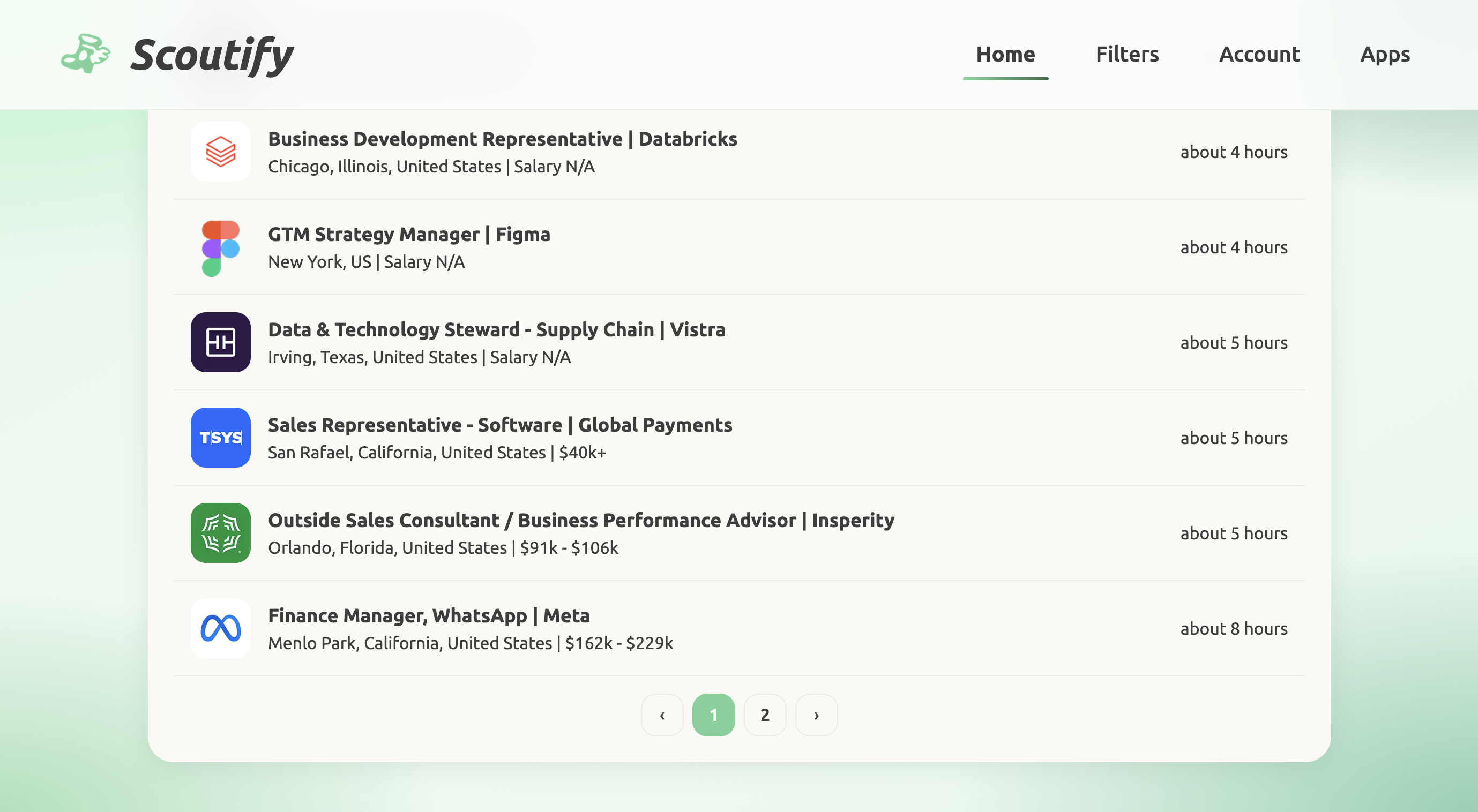Select the Home navigation tab
Image resolution: width=1478 pixels, height=812 pixels.
click(1006, 55)
